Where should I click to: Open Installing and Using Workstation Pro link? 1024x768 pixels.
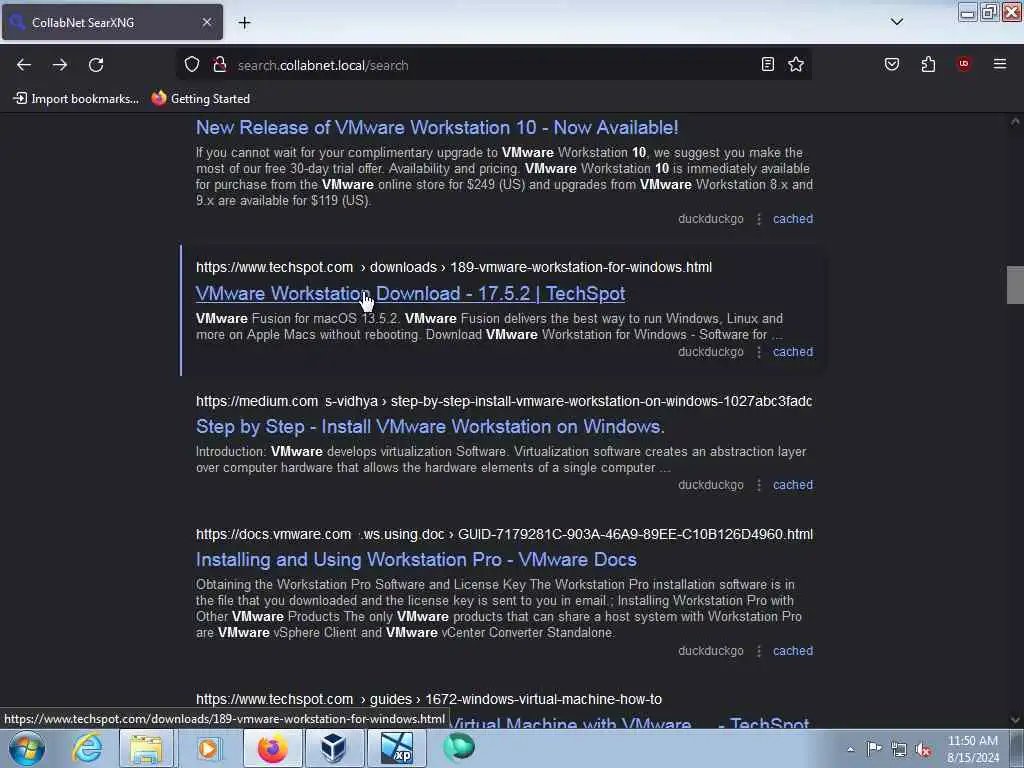point(416,560)
